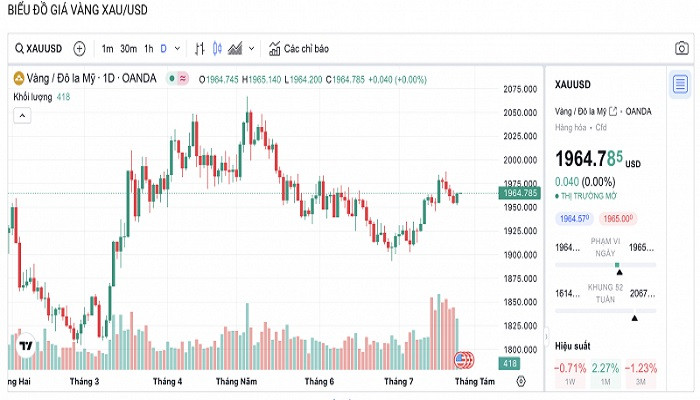Screen dimensions: 700x400
Task: Pick the area chart style icon
Action: tap(235, 48)
